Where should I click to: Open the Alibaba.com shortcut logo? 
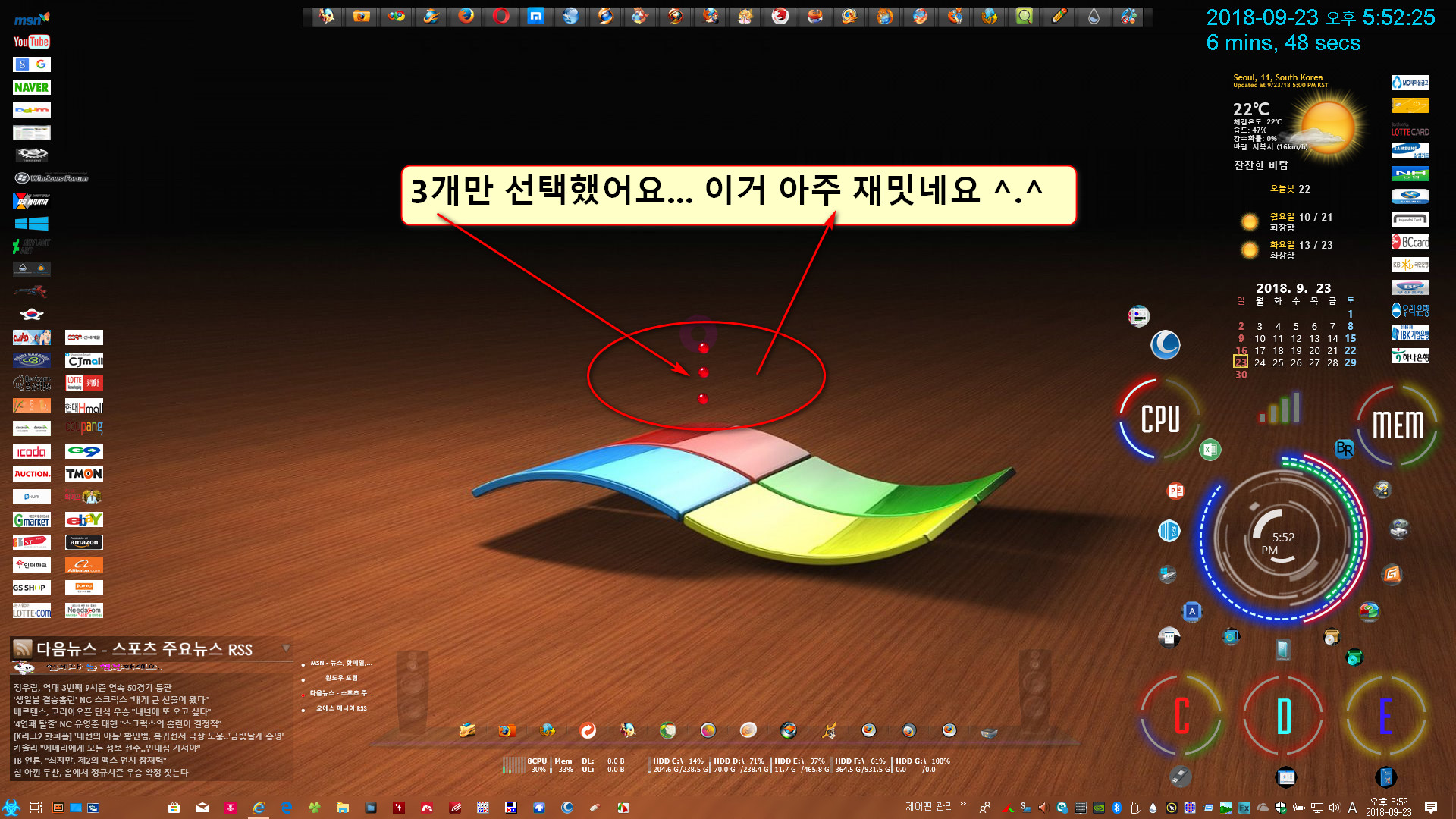coord(83,565)
